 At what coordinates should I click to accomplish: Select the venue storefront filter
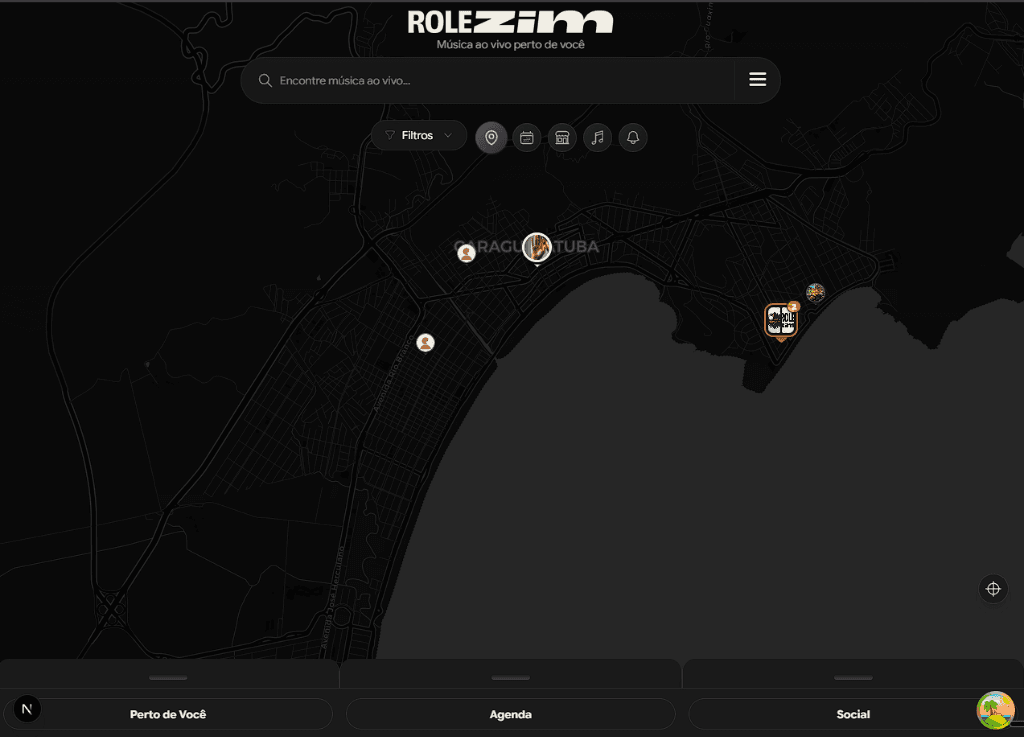click(x=562, y=138)
